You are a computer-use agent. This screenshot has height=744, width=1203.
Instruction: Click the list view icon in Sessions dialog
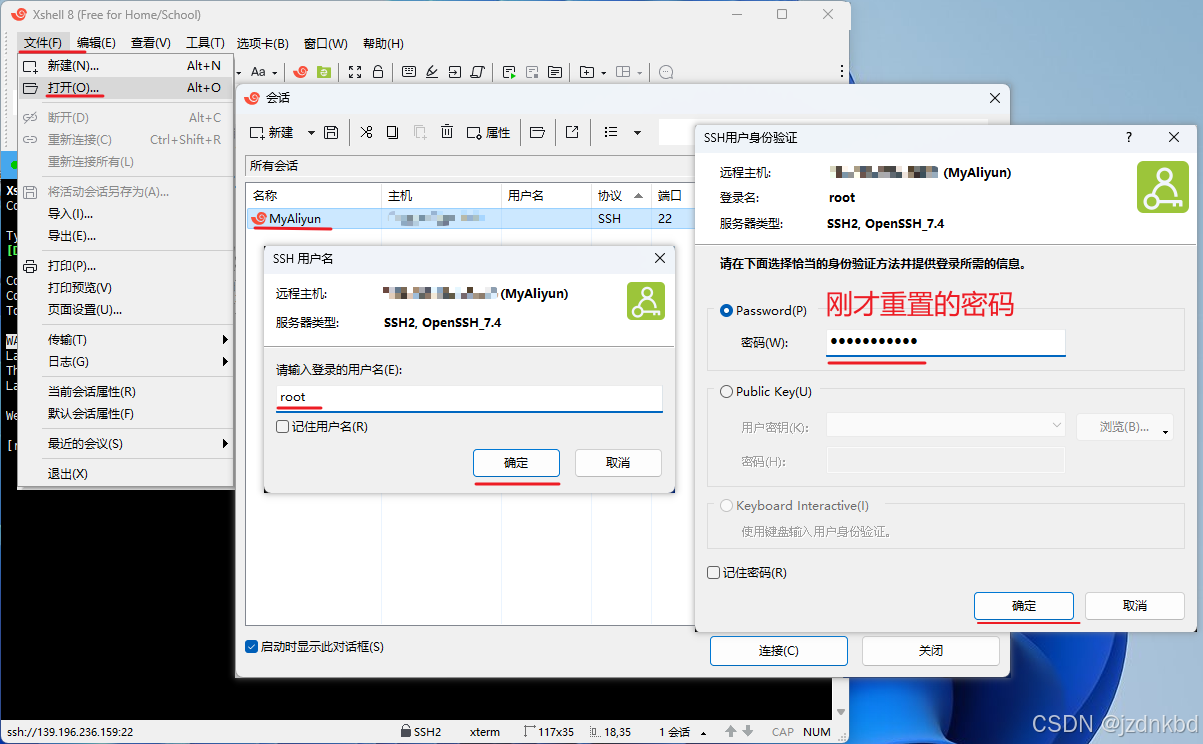coord(611,132)
